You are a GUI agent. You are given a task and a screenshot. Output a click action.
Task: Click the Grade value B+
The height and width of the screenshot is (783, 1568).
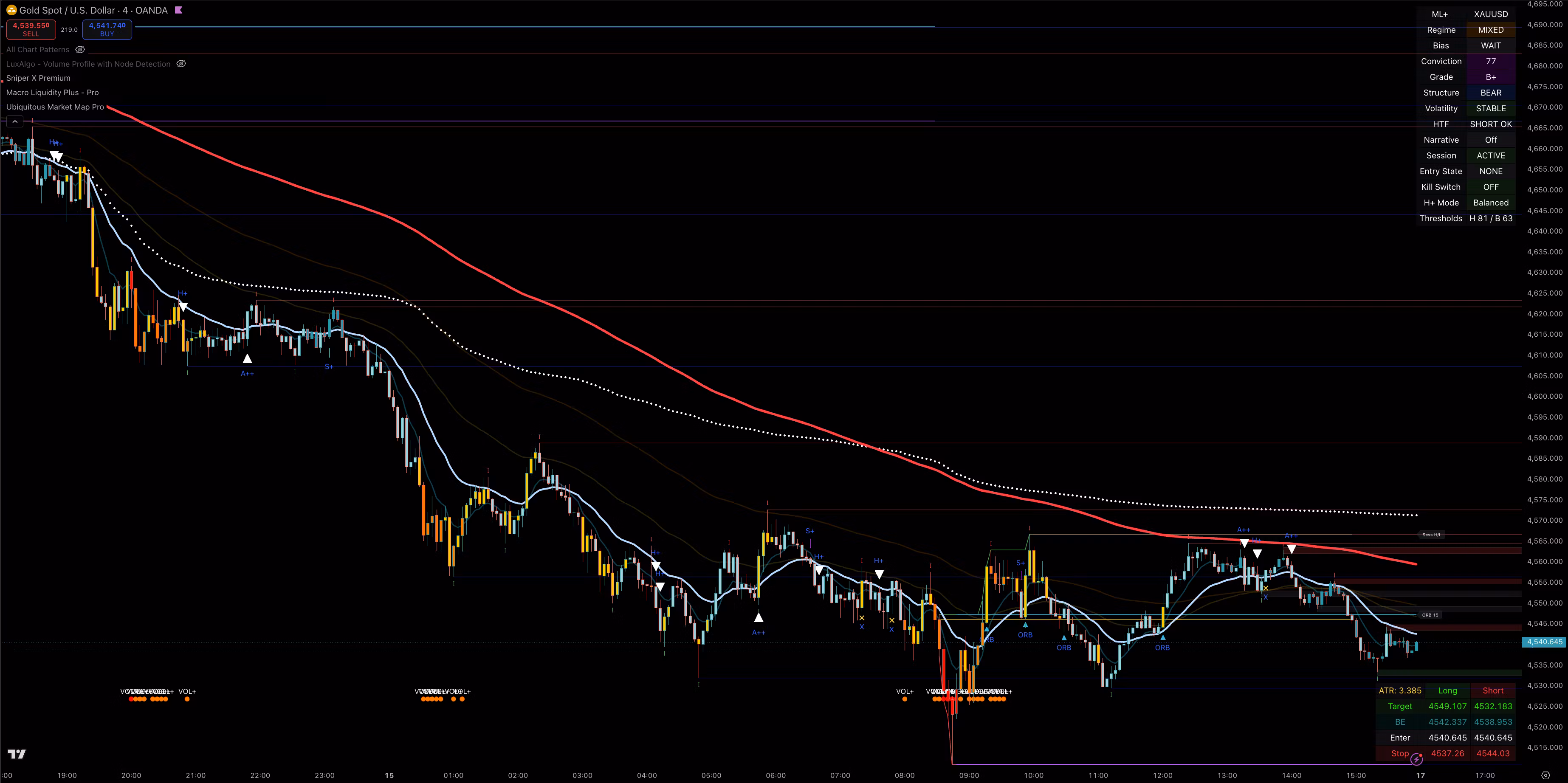1491,77
